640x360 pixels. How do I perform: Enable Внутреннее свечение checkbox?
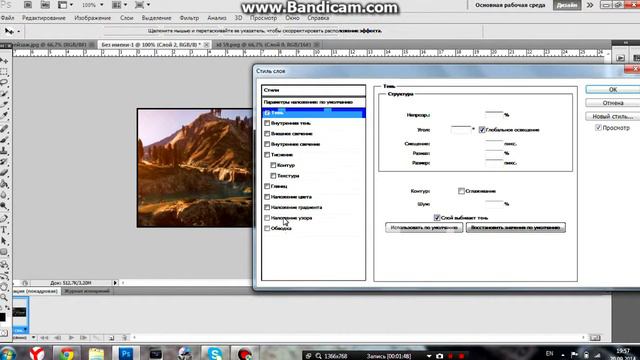pyautogui.click(x=267, y=144)
